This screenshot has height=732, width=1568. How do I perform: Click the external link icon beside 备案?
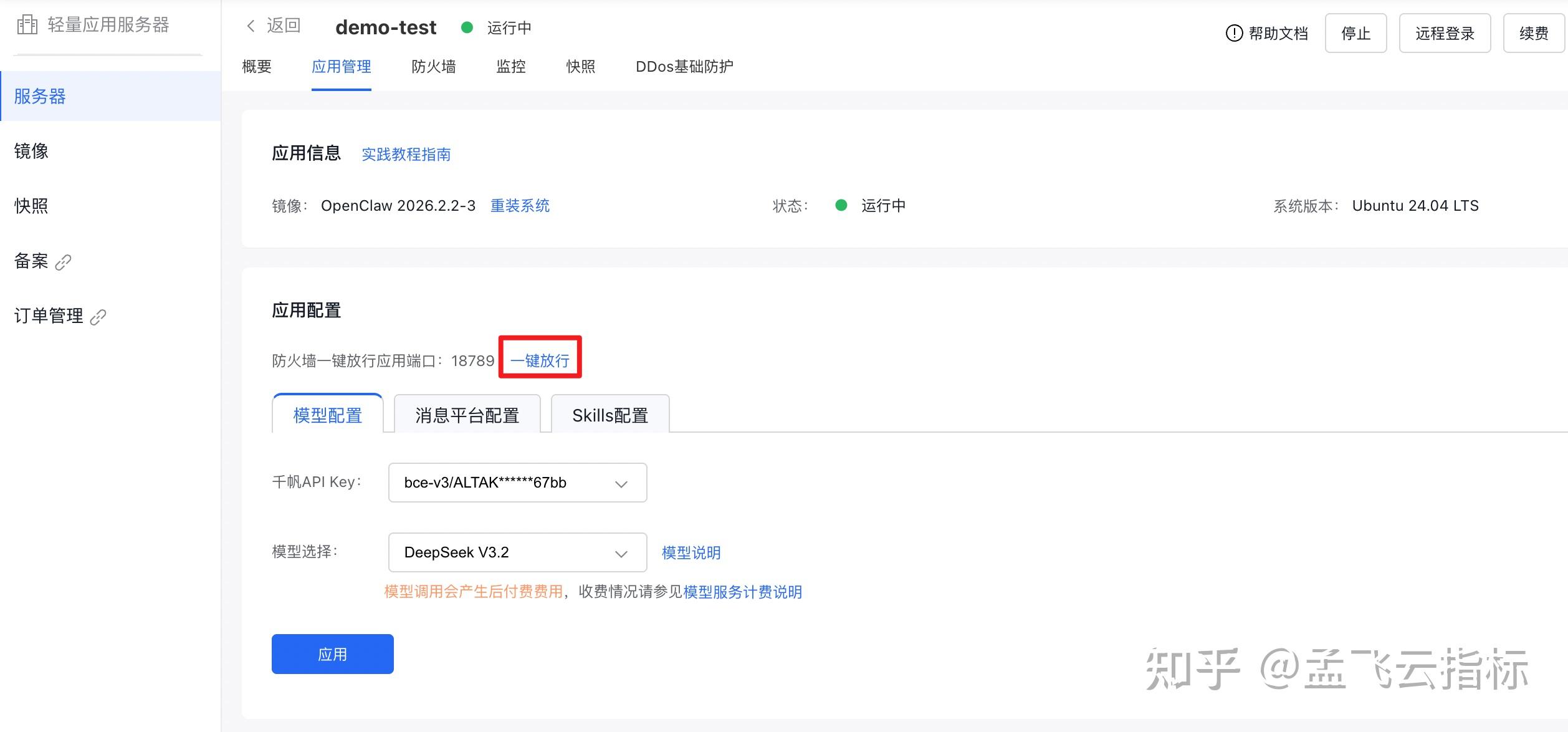tap(64, 262)
